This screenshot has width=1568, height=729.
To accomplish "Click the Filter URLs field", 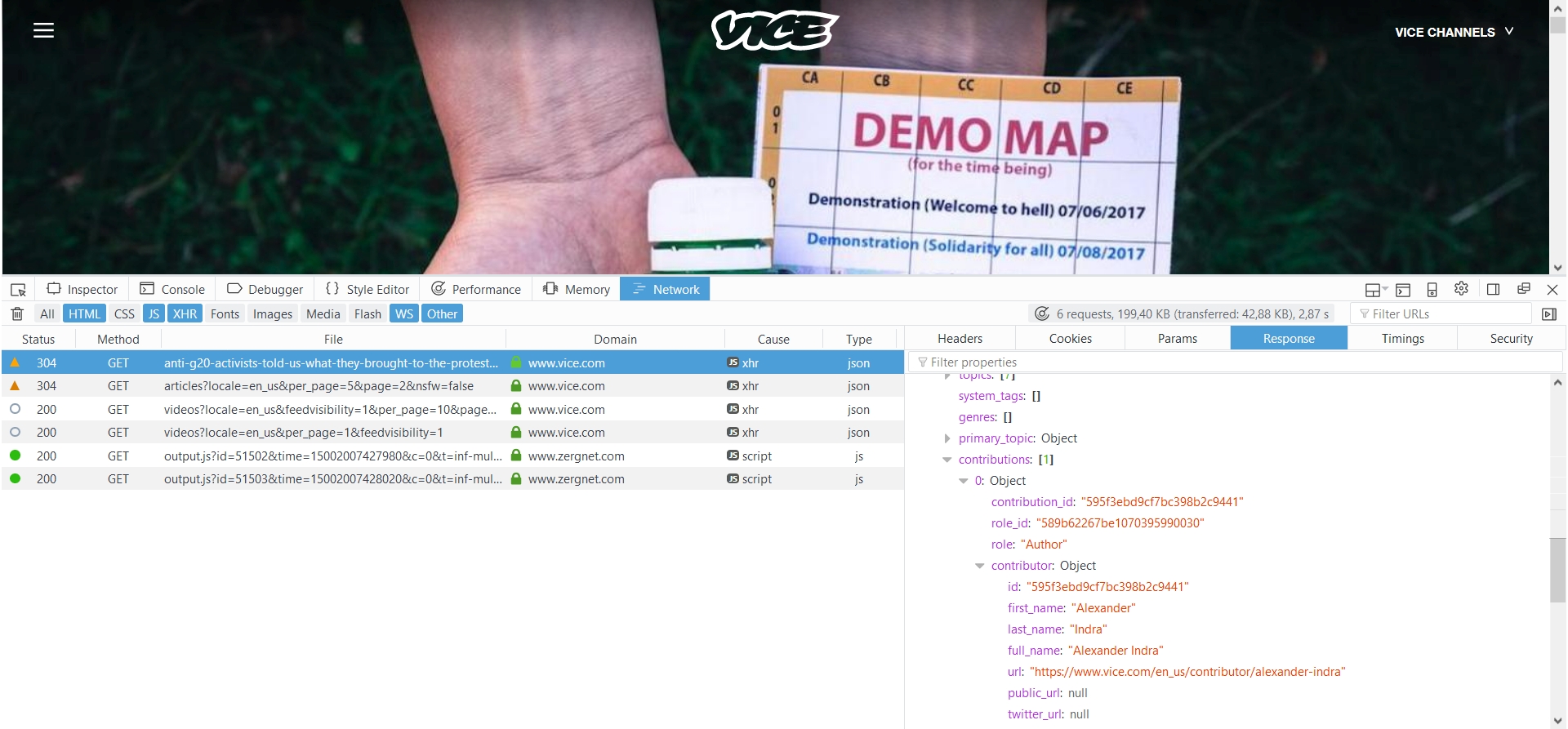I will point(1441,314).
